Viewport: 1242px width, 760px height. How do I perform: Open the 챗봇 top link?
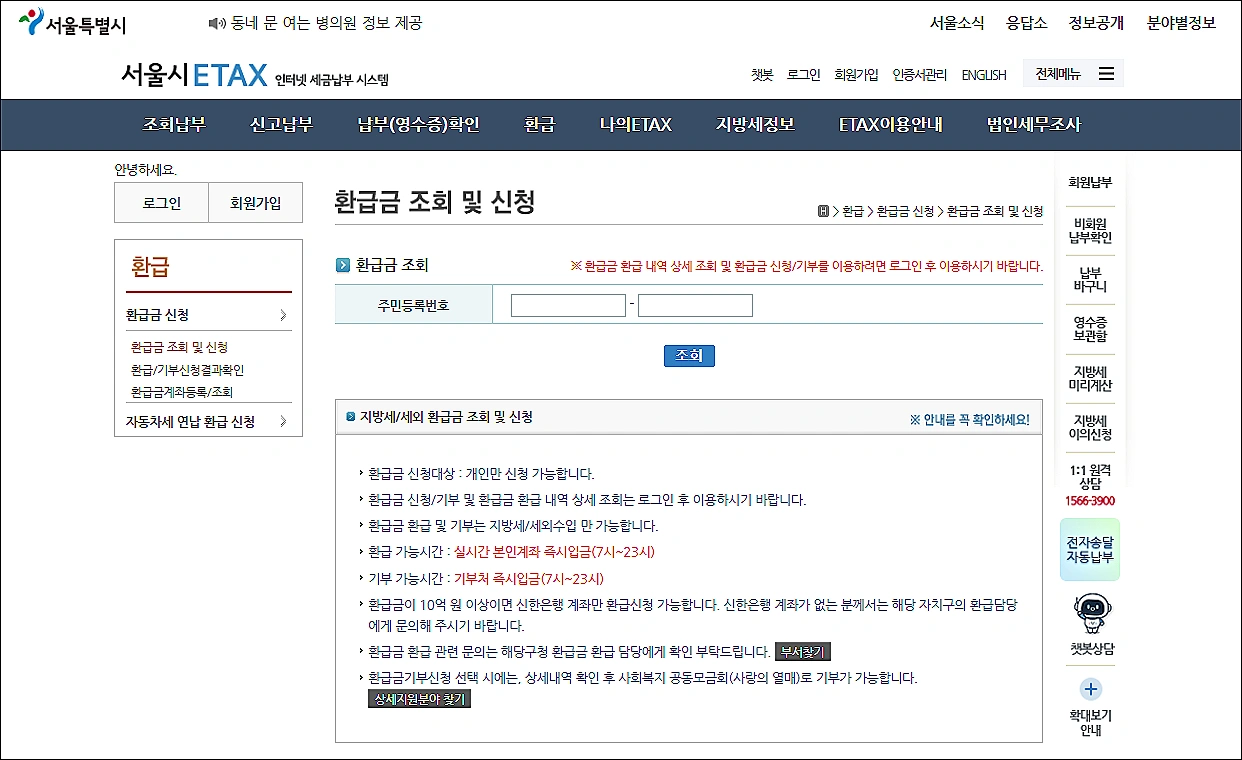click(x=762, y=75)
